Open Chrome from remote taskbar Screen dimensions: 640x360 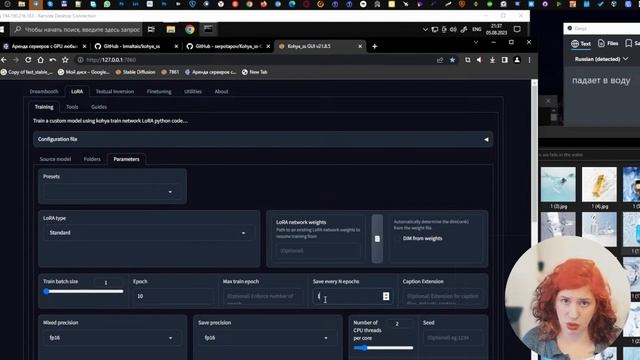click(x=189, y=29)
